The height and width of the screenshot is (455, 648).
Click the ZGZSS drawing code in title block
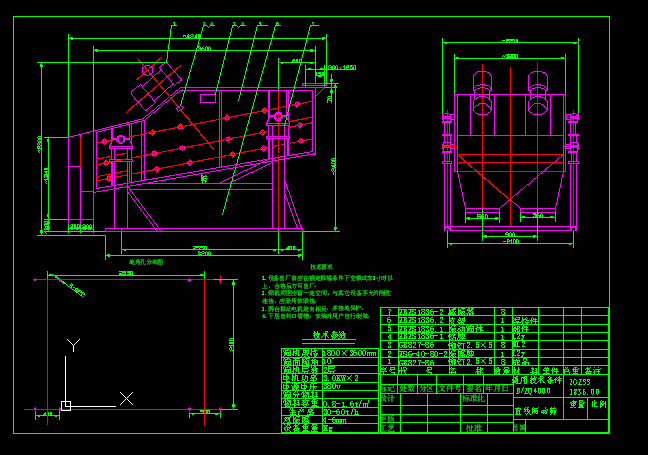coord(580,382)
